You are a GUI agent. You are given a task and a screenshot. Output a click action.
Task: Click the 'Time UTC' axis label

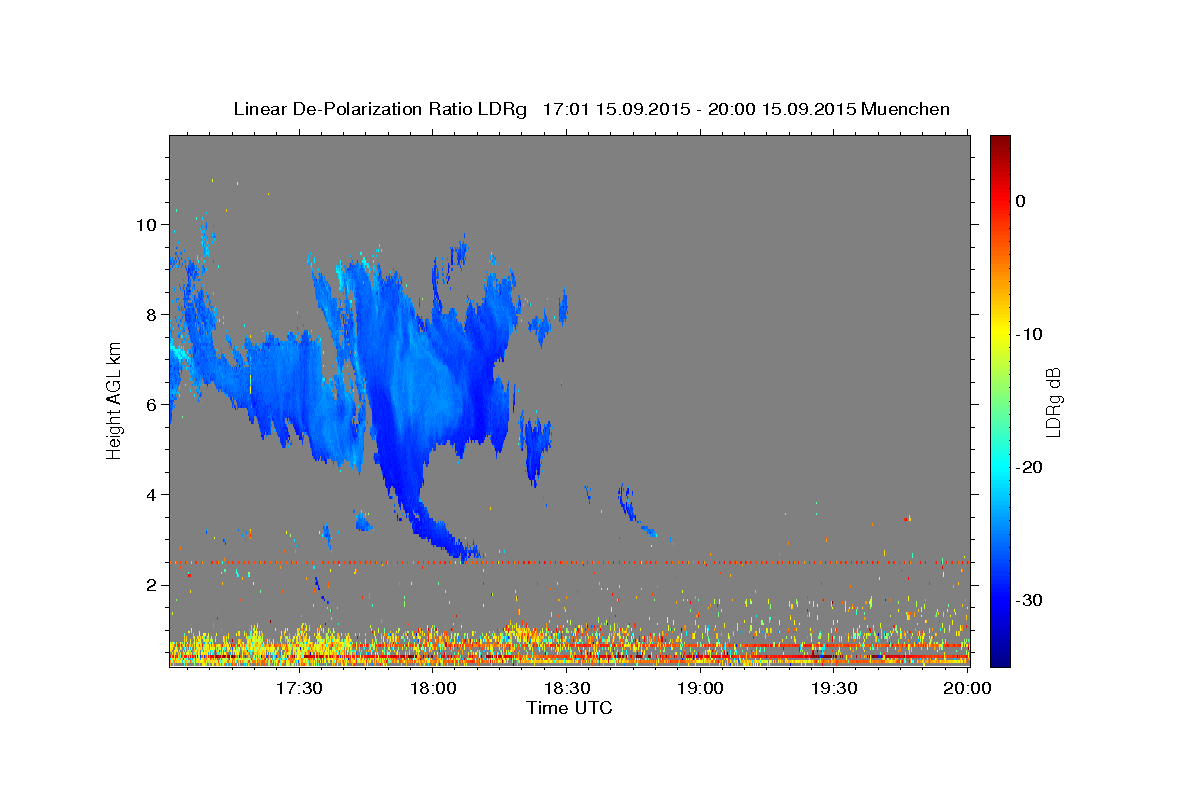point(569,708)
